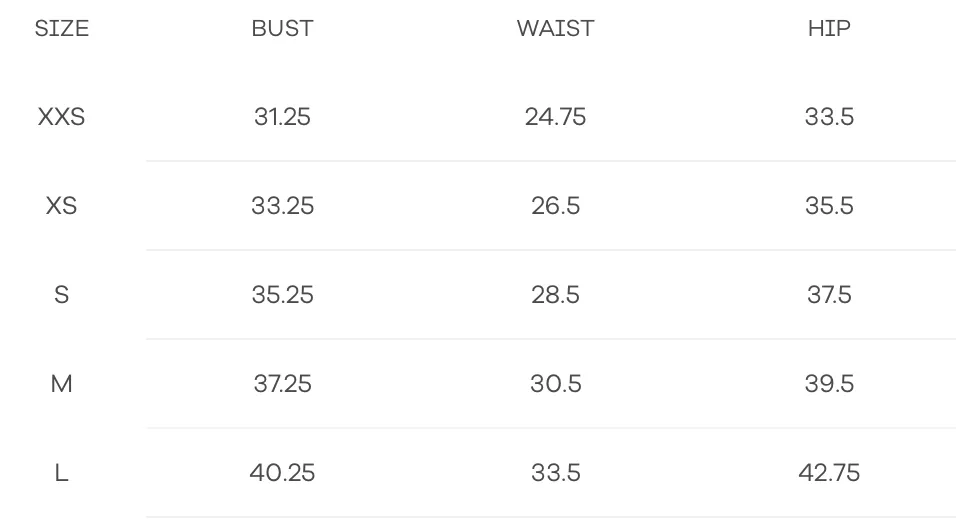The height and width of the screenshot is (524, 956).
Task: Select the S size row label
Action: [62, 295]
